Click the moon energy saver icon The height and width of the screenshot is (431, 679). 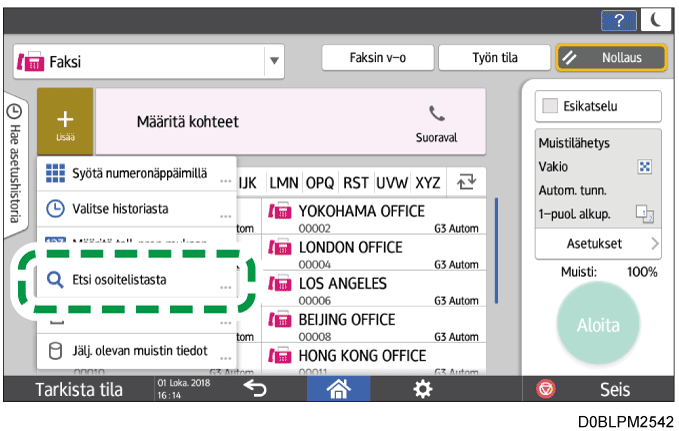(654, 22)
